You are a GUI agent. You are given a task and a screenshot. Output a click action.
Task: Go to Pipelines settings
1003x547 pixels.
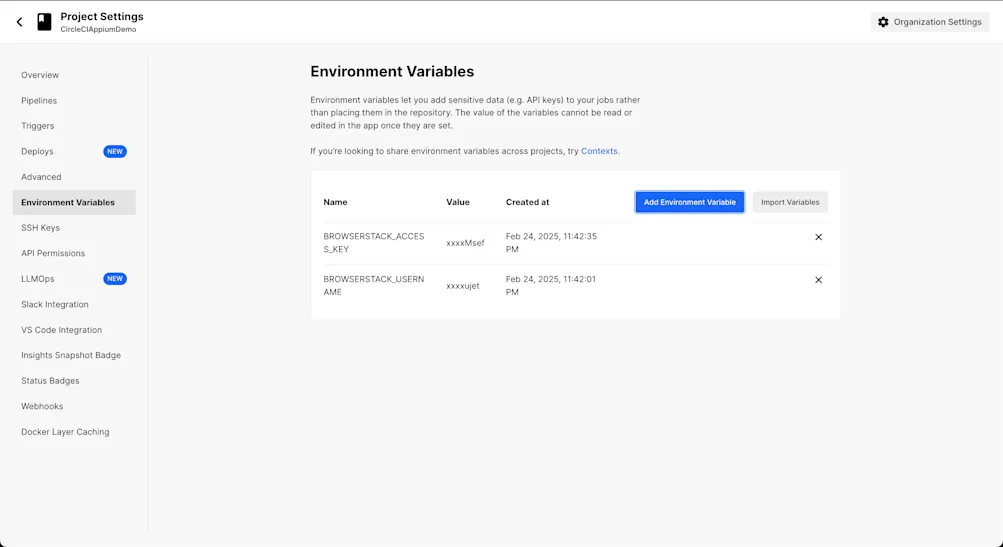pyautogui.click(x=39, y=100)
